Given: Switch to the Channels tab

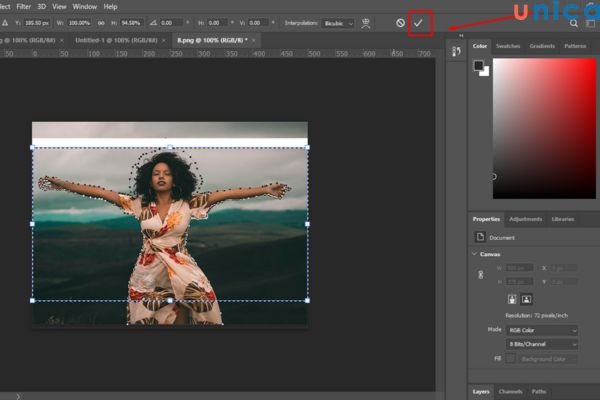Looking at the screenshot, I should tap(510, 391).
